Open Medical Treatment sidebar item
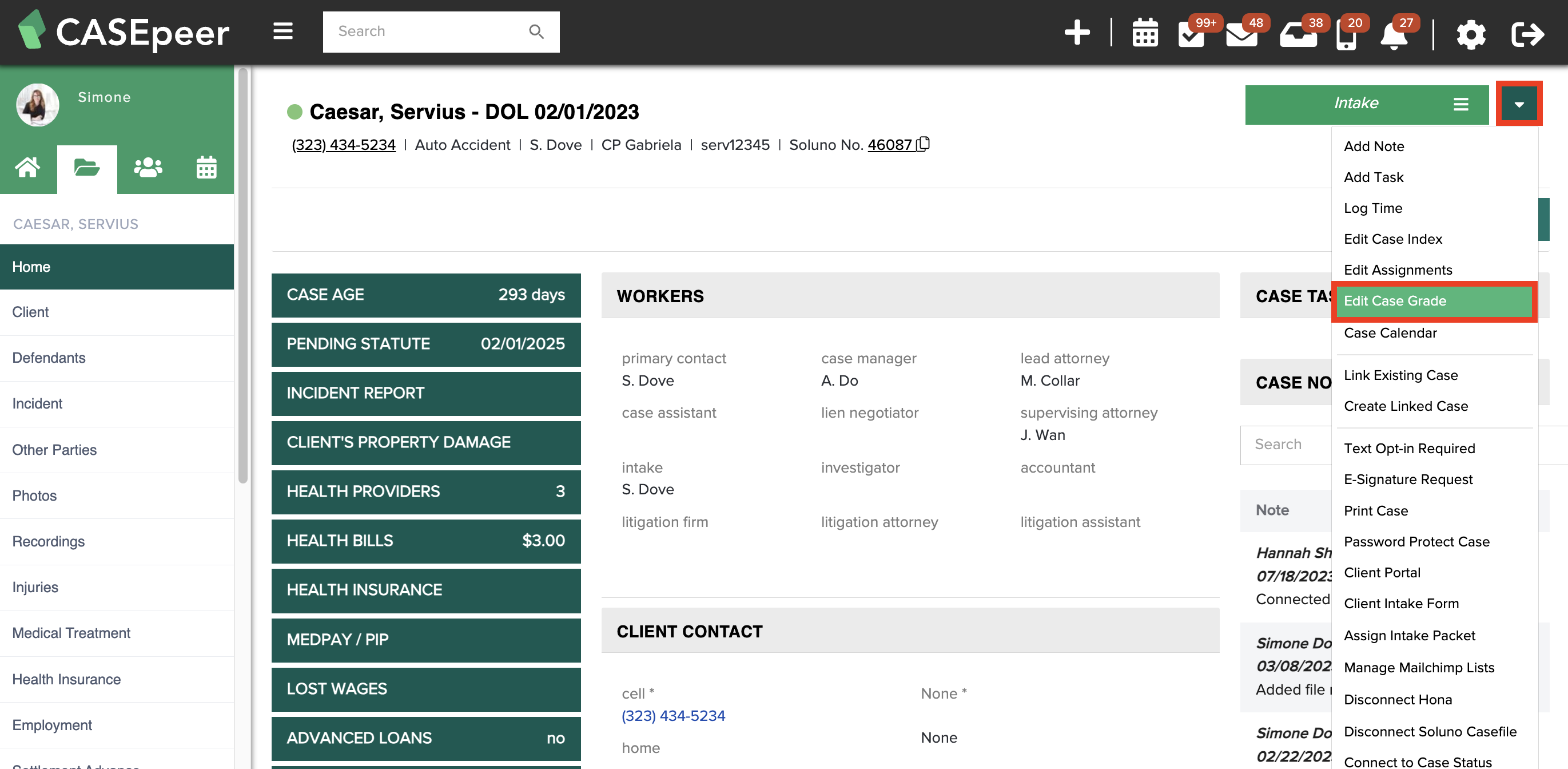This screenshot has width=1568, height=769. click(117, 633)
